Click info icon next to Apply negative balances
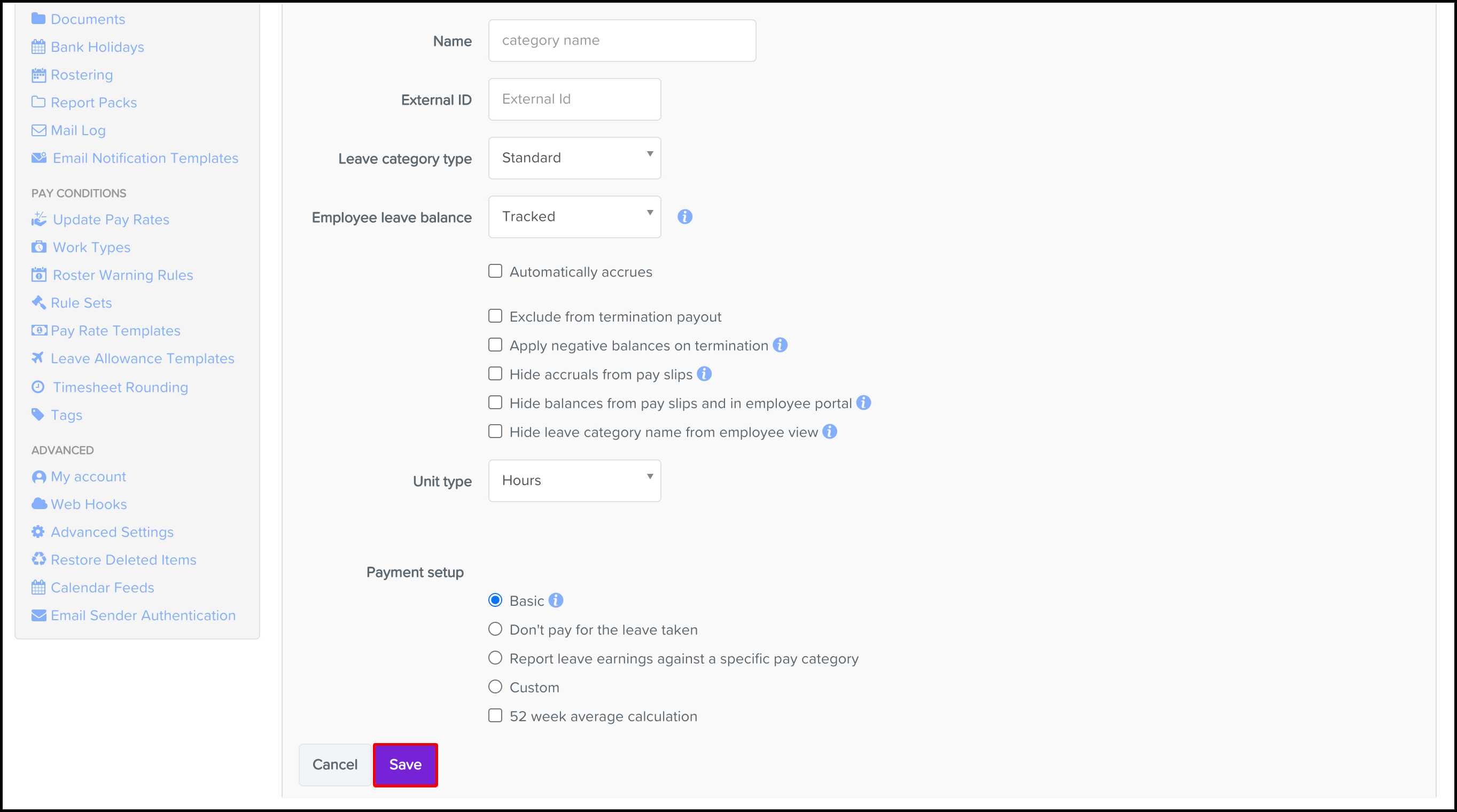The image size is (1457, 812). click(x=780, y=345)
